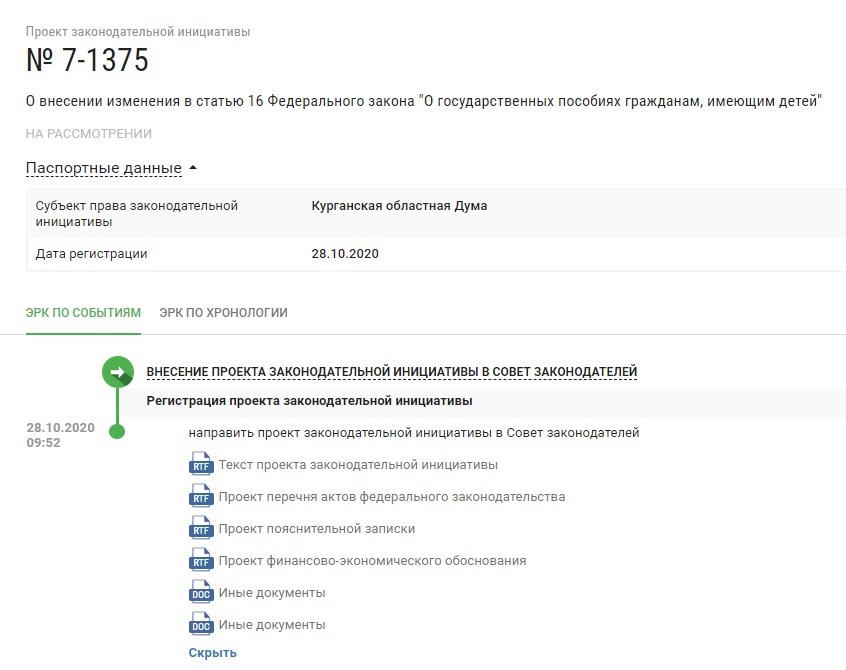Screen dimensions: 846x670
Task: Switch to ЭРК по хронологии tab
Action: coord(223,312)
